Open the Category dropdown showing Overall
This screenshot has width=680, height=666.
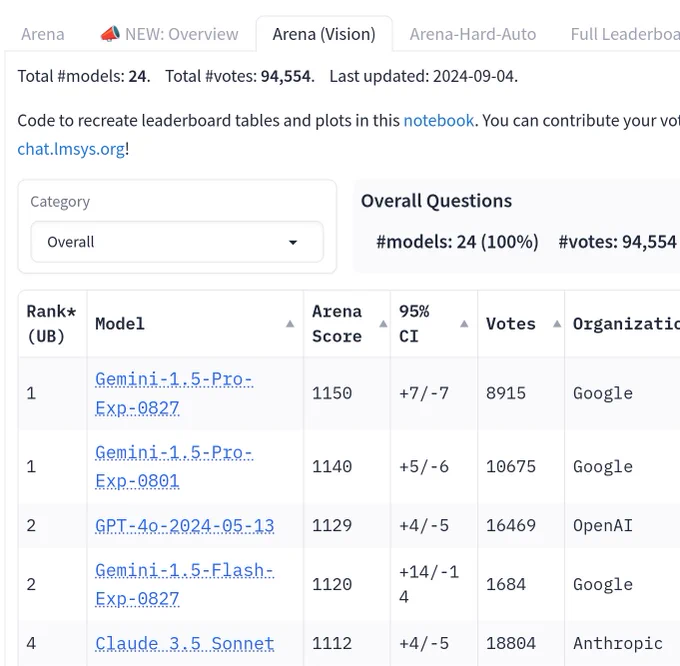coord(177,242)
